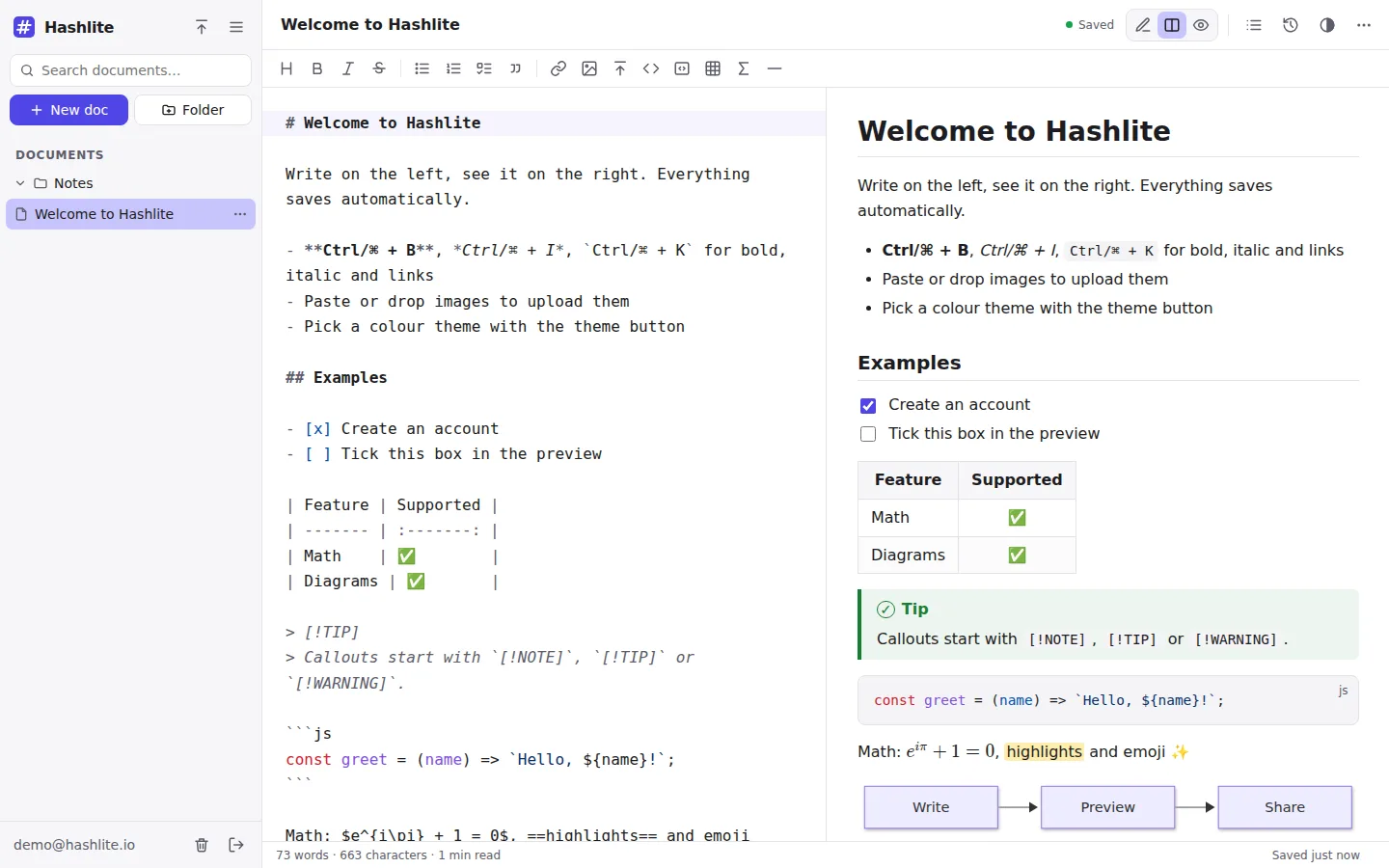Insert a blockquote
This screenshot has width=1389, height=868.
click(x=515, y=68)
